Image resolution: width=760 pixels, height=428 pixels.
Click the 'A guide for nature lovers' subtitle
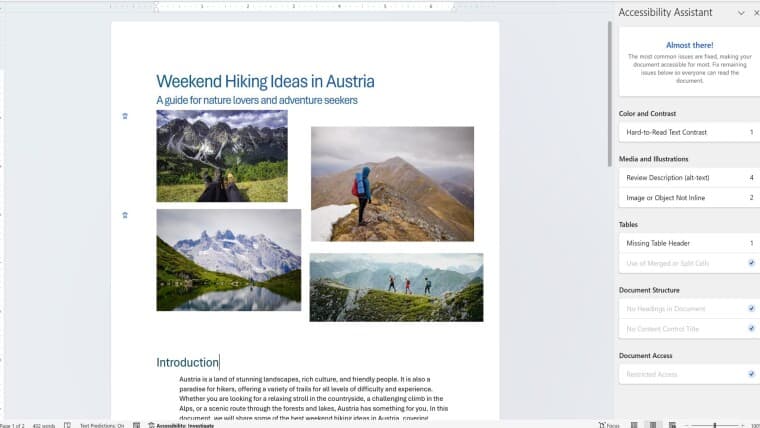tap(257, 100)
